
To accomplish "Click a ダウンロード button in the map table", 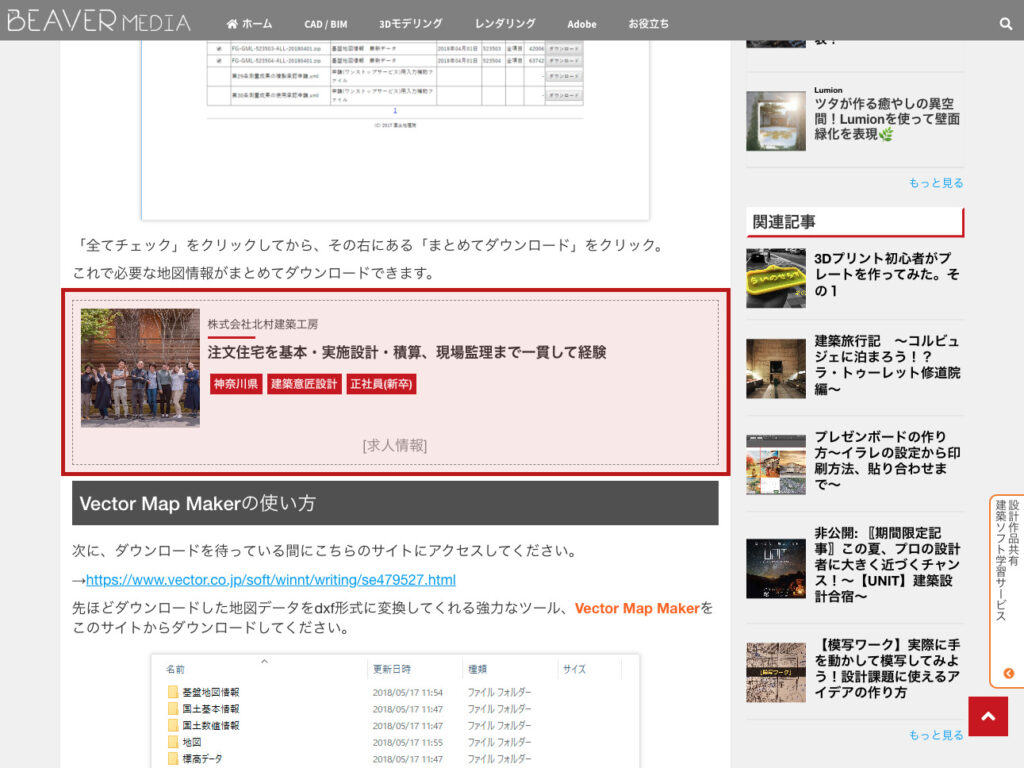I will pyautogui.click(x=564, y=49).
